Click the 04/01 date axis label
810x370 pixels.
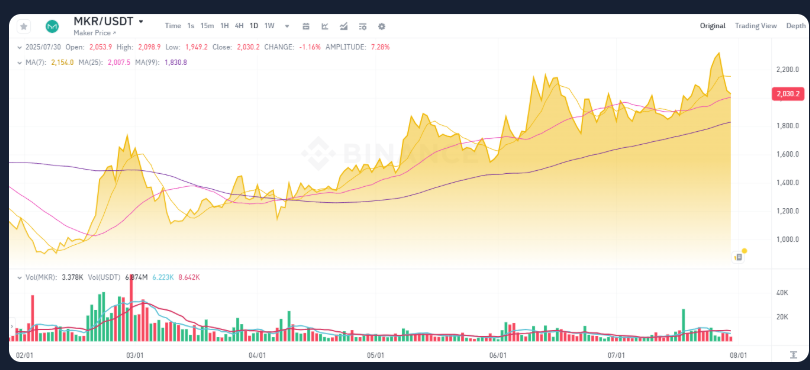click(x=257, y=356)
